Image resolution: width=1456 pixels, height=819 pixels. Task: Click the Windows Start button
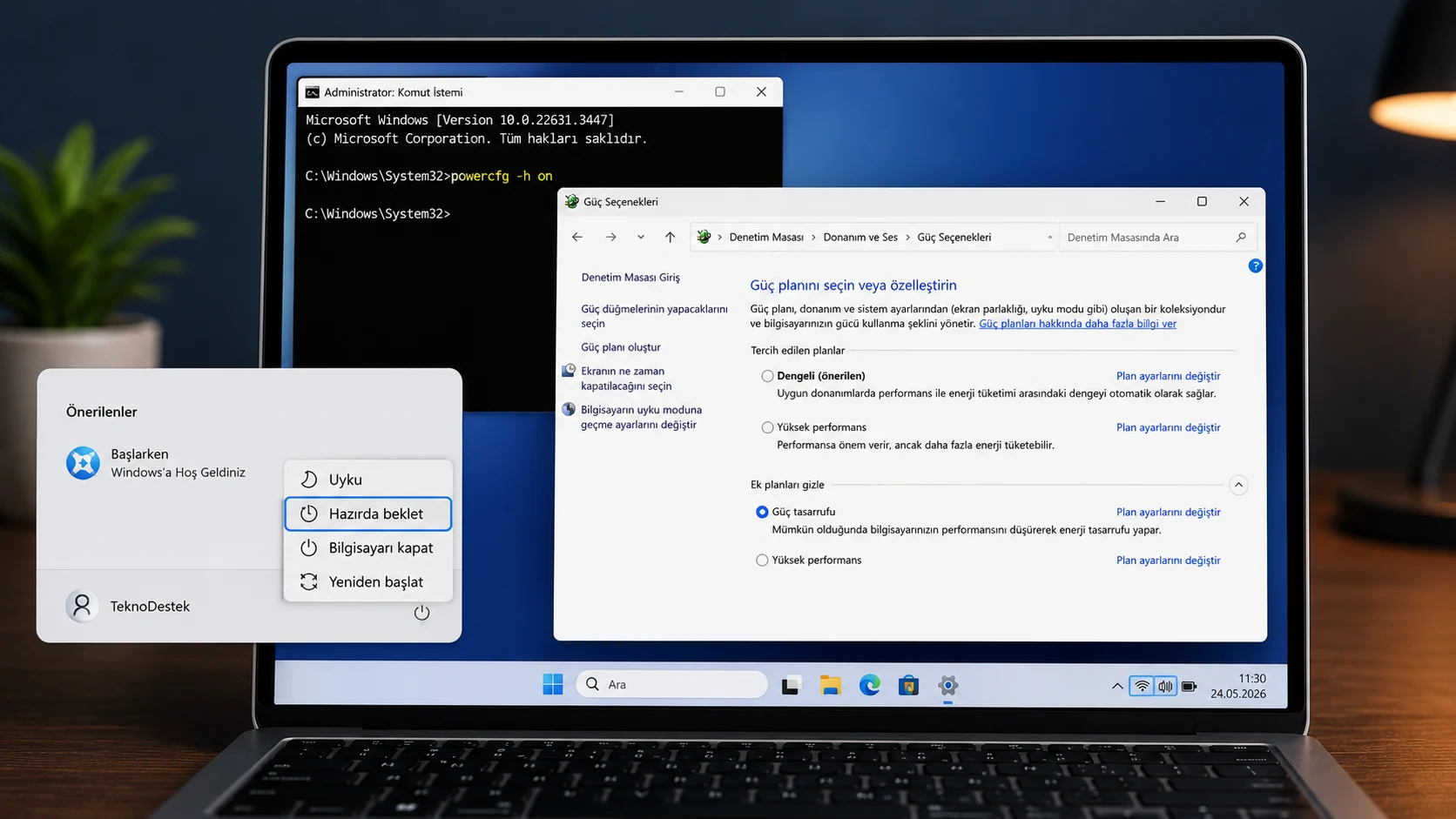tap(552, 684)
